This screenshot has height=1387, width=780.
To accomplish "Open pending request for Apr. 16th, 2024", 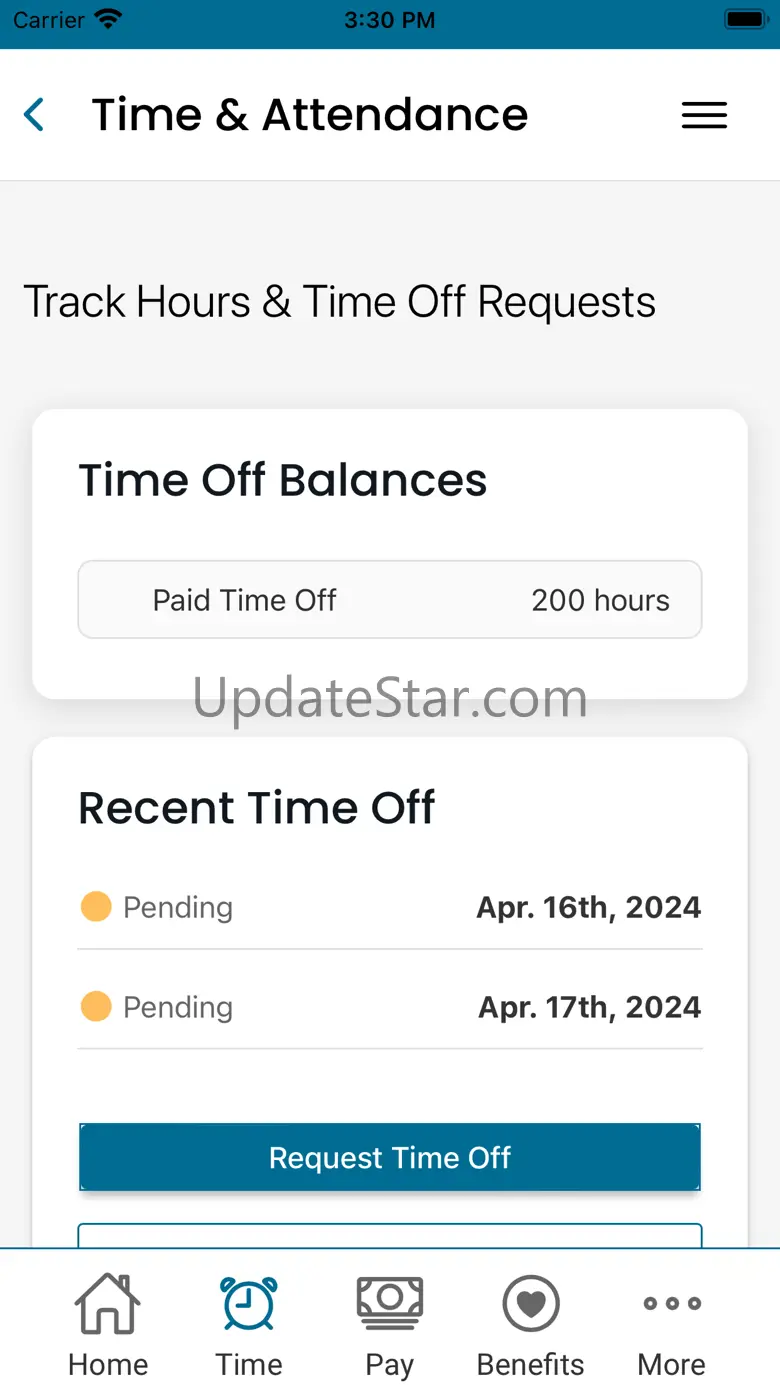I will pyautogui.click(x=390, y=908).
